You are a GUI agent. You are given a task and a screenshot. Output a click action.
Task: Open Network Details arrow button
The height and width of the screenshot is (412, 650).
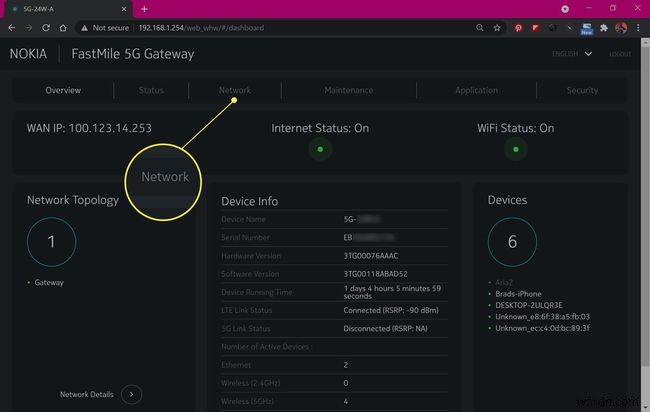click(131, 394)
